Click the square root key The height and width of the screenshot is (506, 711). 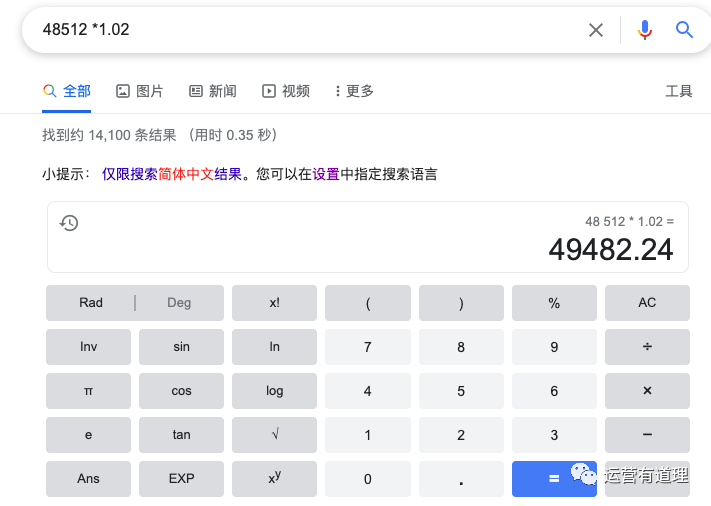274,435
